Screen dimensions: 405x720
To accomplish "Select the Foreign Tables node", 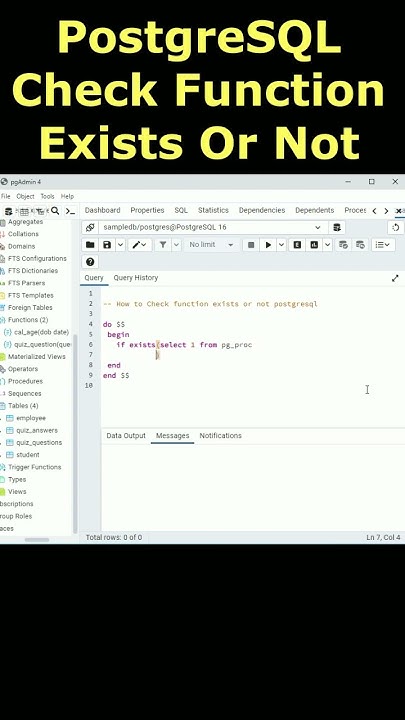I will tap(30, 307).
